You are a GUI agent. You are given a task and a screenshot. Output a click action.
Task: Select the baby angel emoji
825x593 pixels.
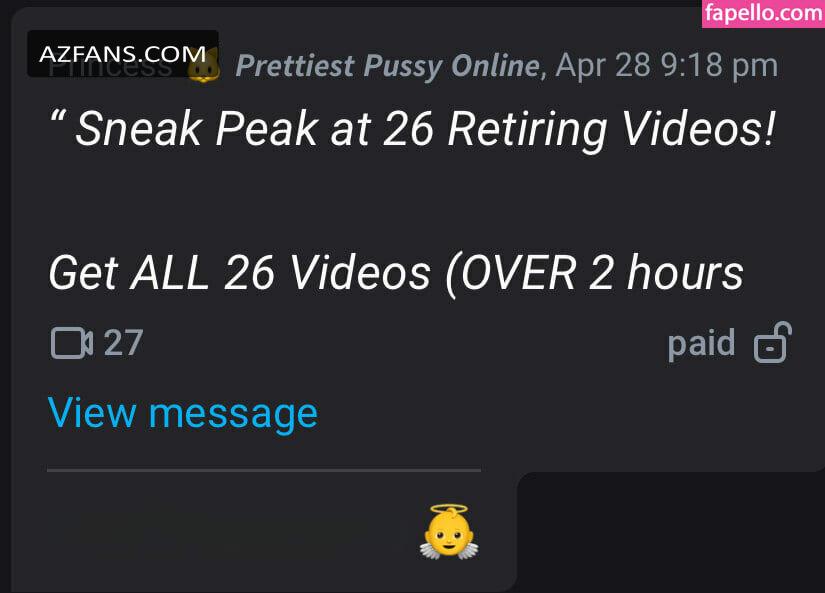point(449,532)
